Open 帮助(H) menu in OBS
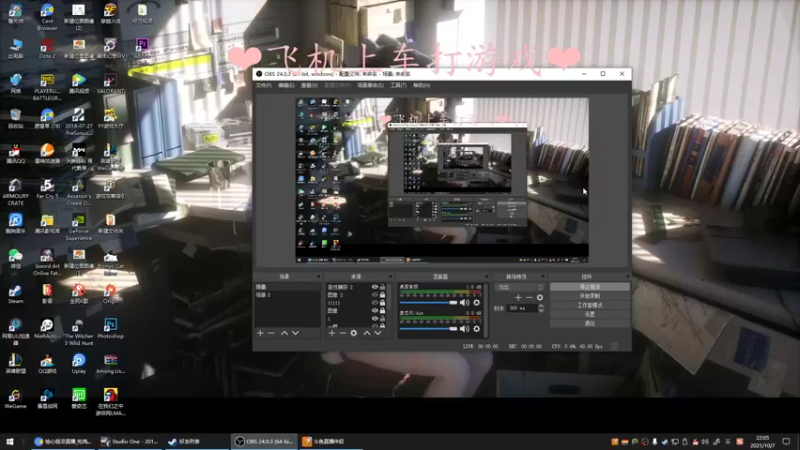Screen dimensions: 800x450 point(421,85)
